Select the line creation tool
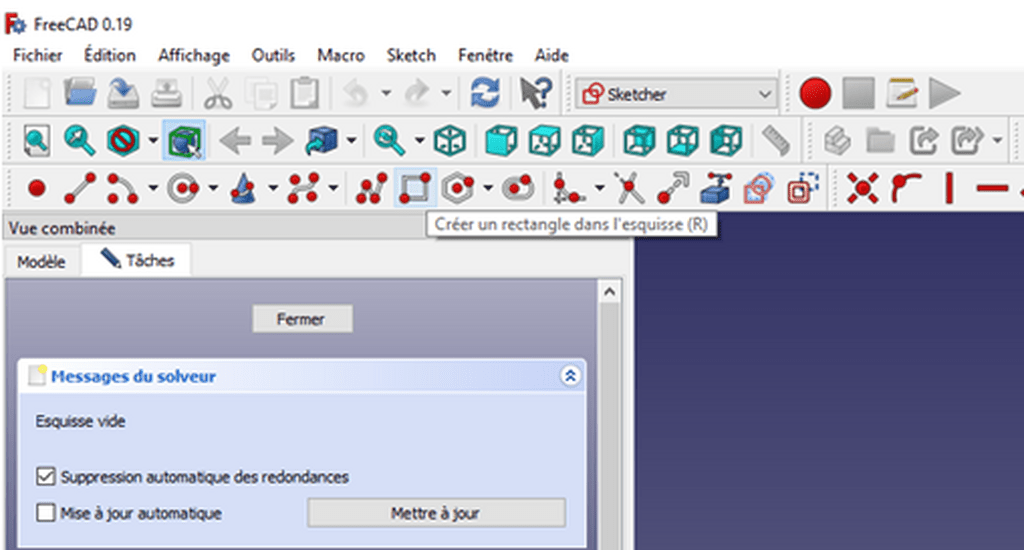The height and width of the screenshot is (550, 1024). coord(80,189)
